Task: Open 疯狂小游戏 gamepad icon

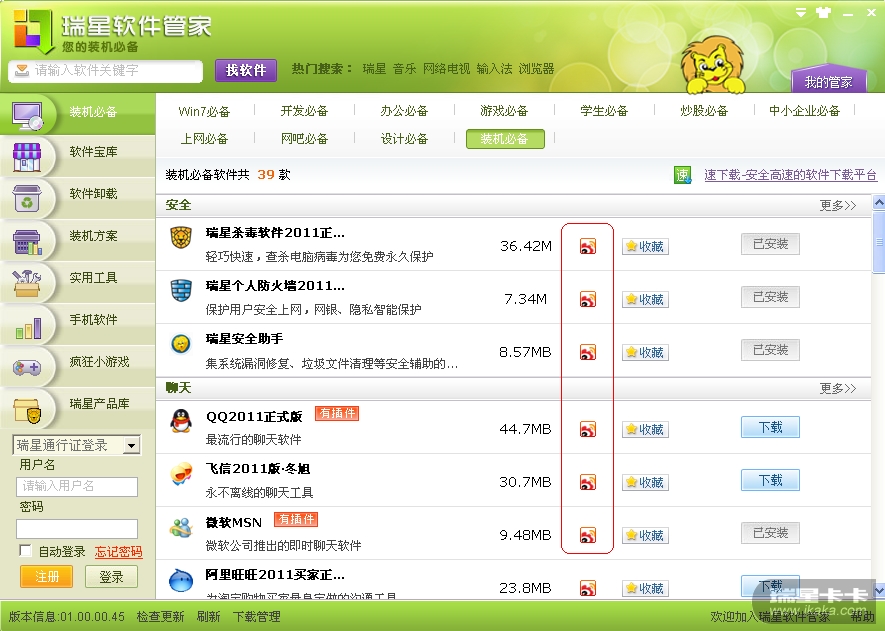Action: click(27, 368)
